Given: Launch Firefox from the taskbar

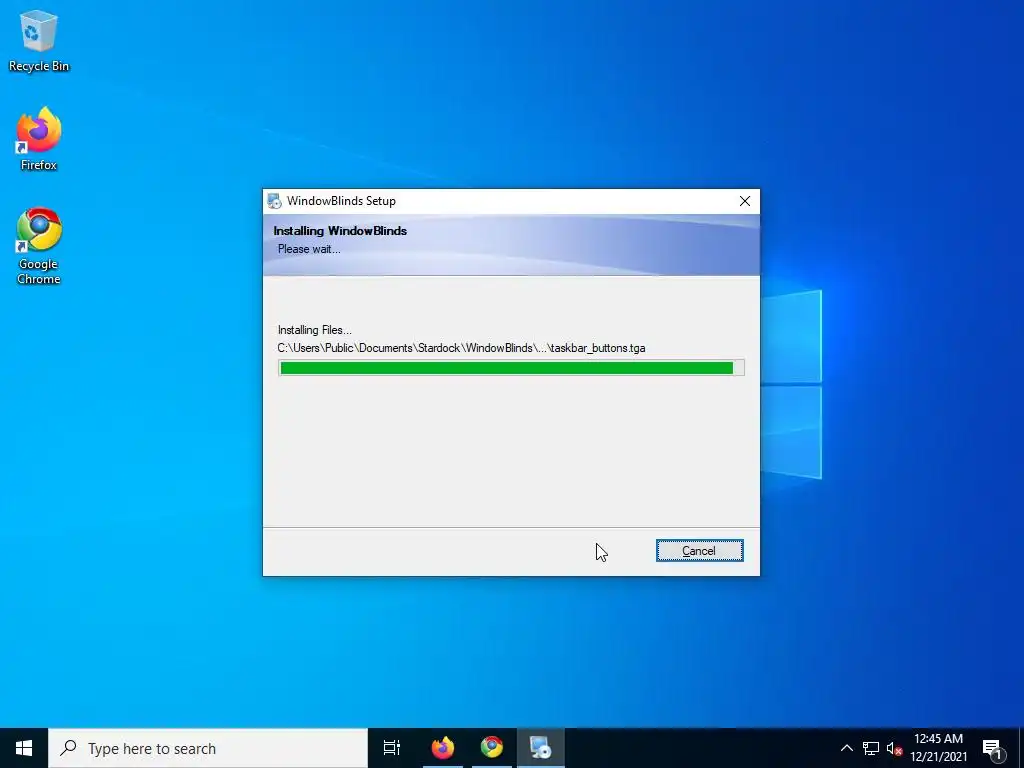Looking at the screenshot, I should (x=443, y=748).
